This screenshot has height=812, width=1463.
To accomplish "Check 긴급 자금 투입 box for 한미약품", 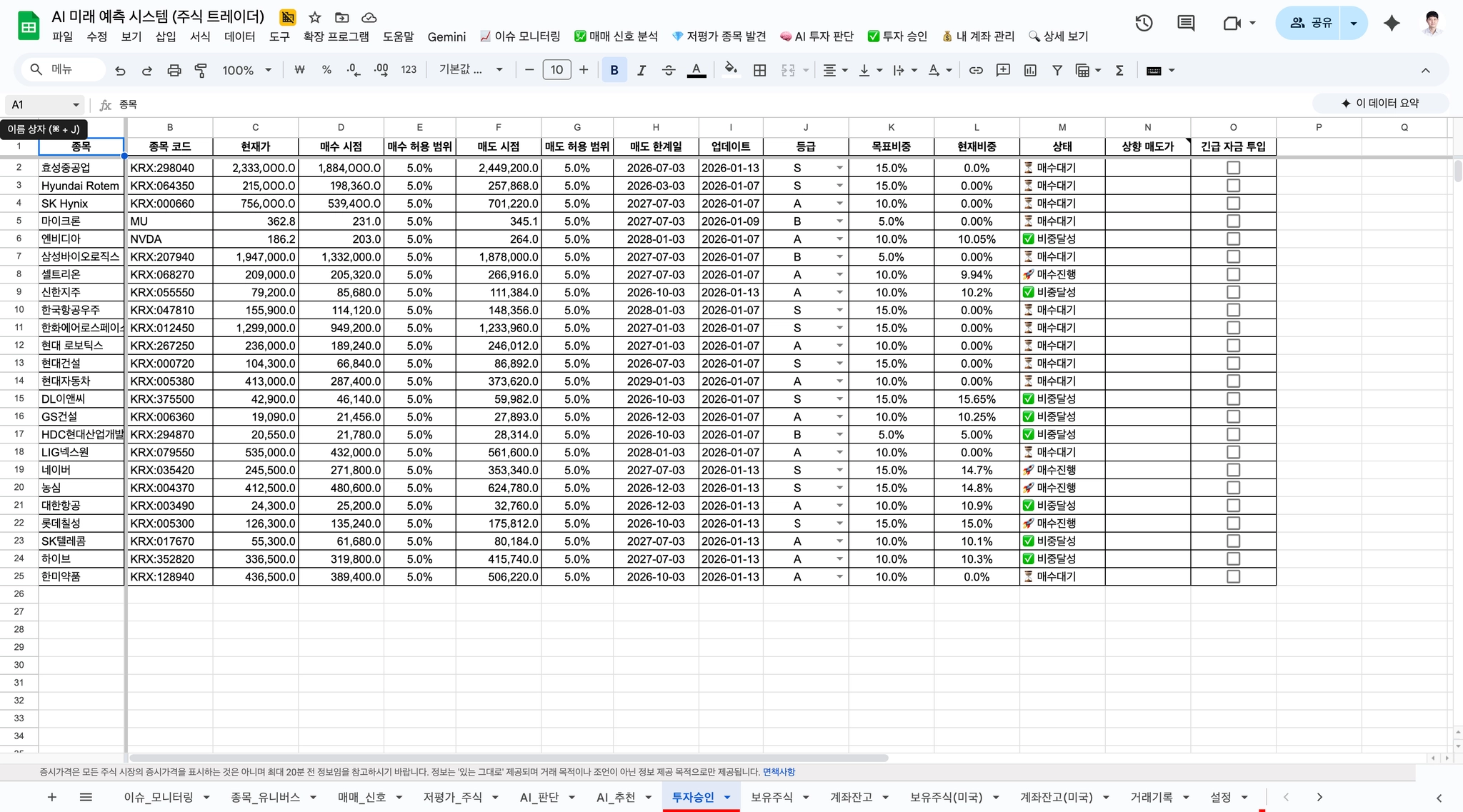I will pos(1233,576).
